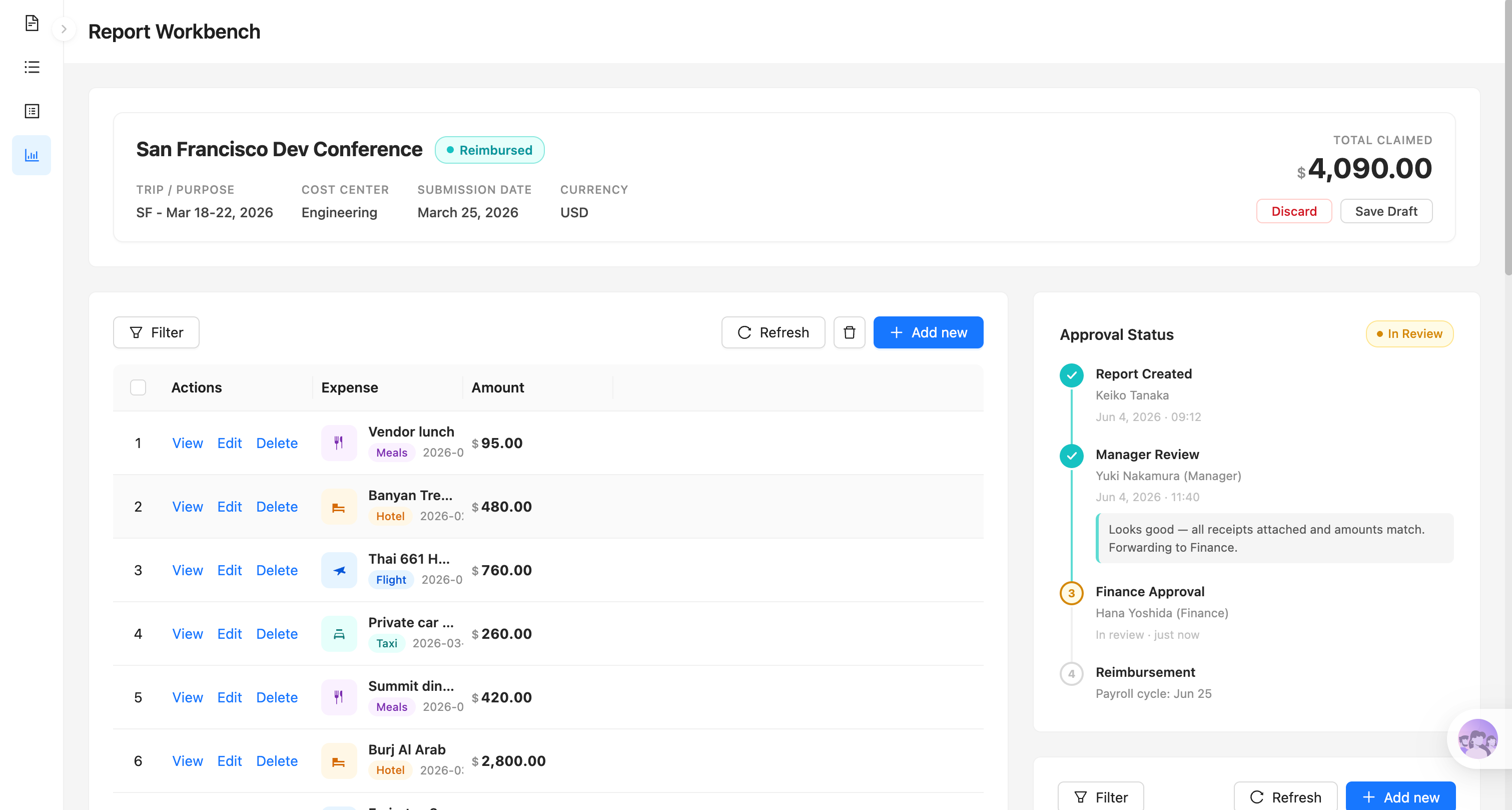Refresh the expenses table
The image size is (1512, 810).
[773, 332]
